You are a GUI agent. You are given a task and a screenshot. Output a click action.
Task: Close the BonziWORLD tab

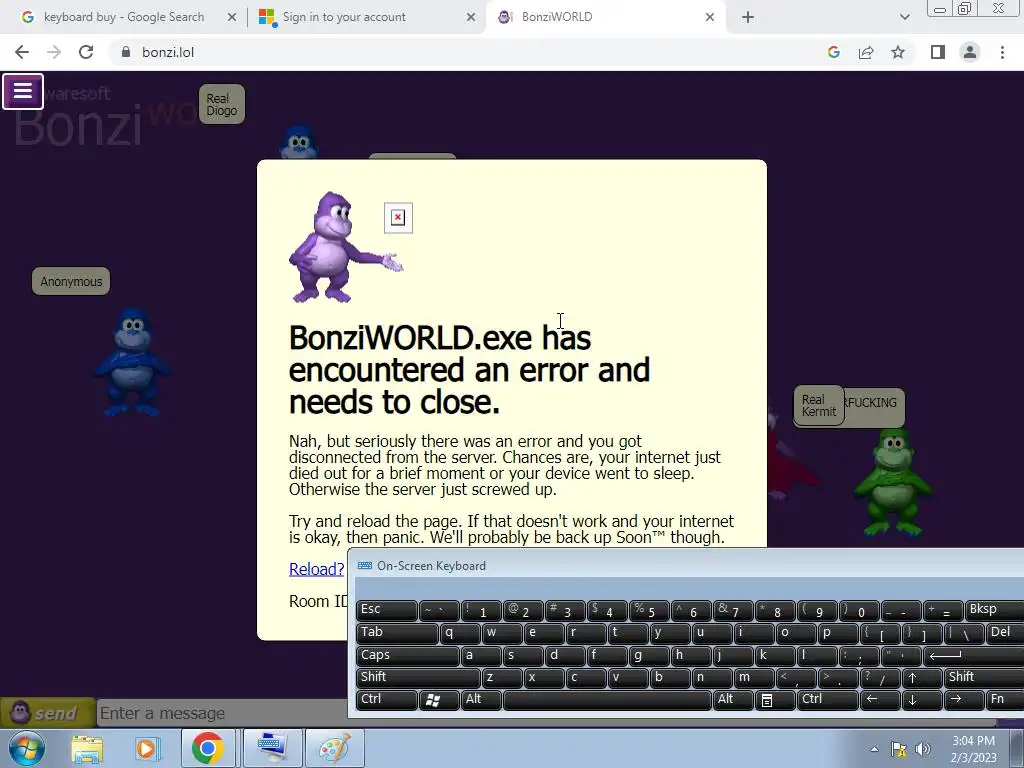[710, 17]
